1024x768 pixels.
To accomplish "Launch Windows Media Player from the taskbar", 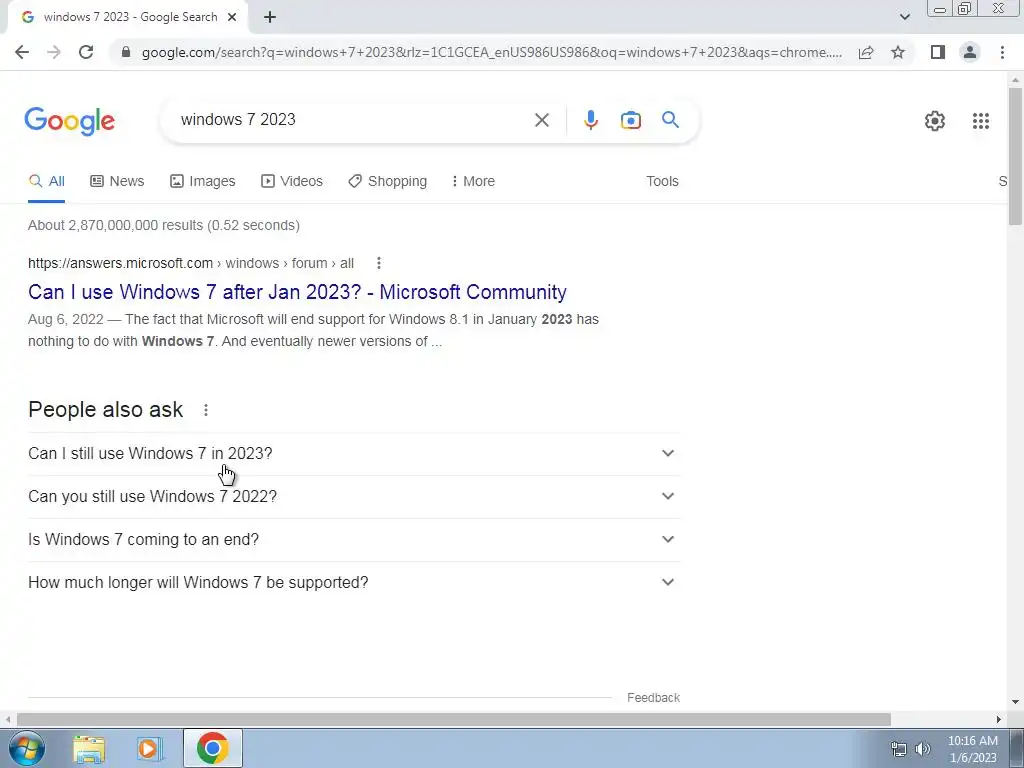I will 150,749.
